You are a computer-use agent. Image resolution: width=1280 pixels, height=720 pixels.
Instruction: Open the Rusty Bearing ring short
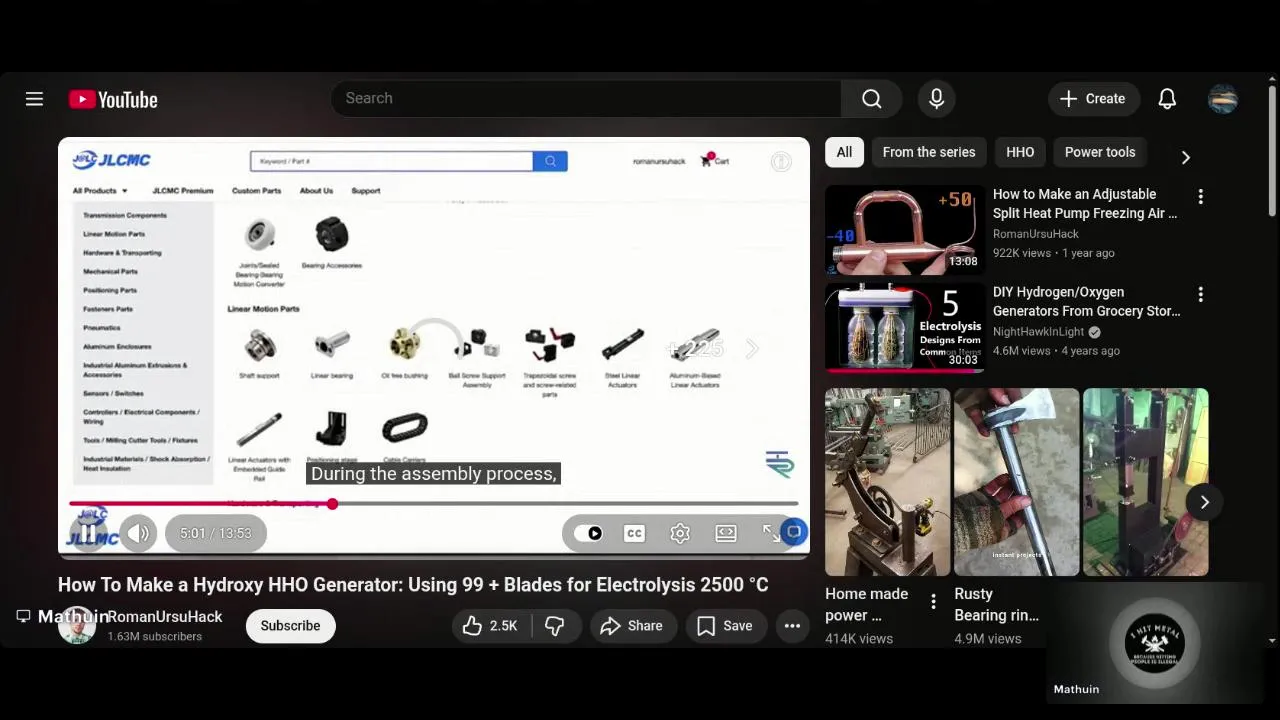[x=1017, y=482]
